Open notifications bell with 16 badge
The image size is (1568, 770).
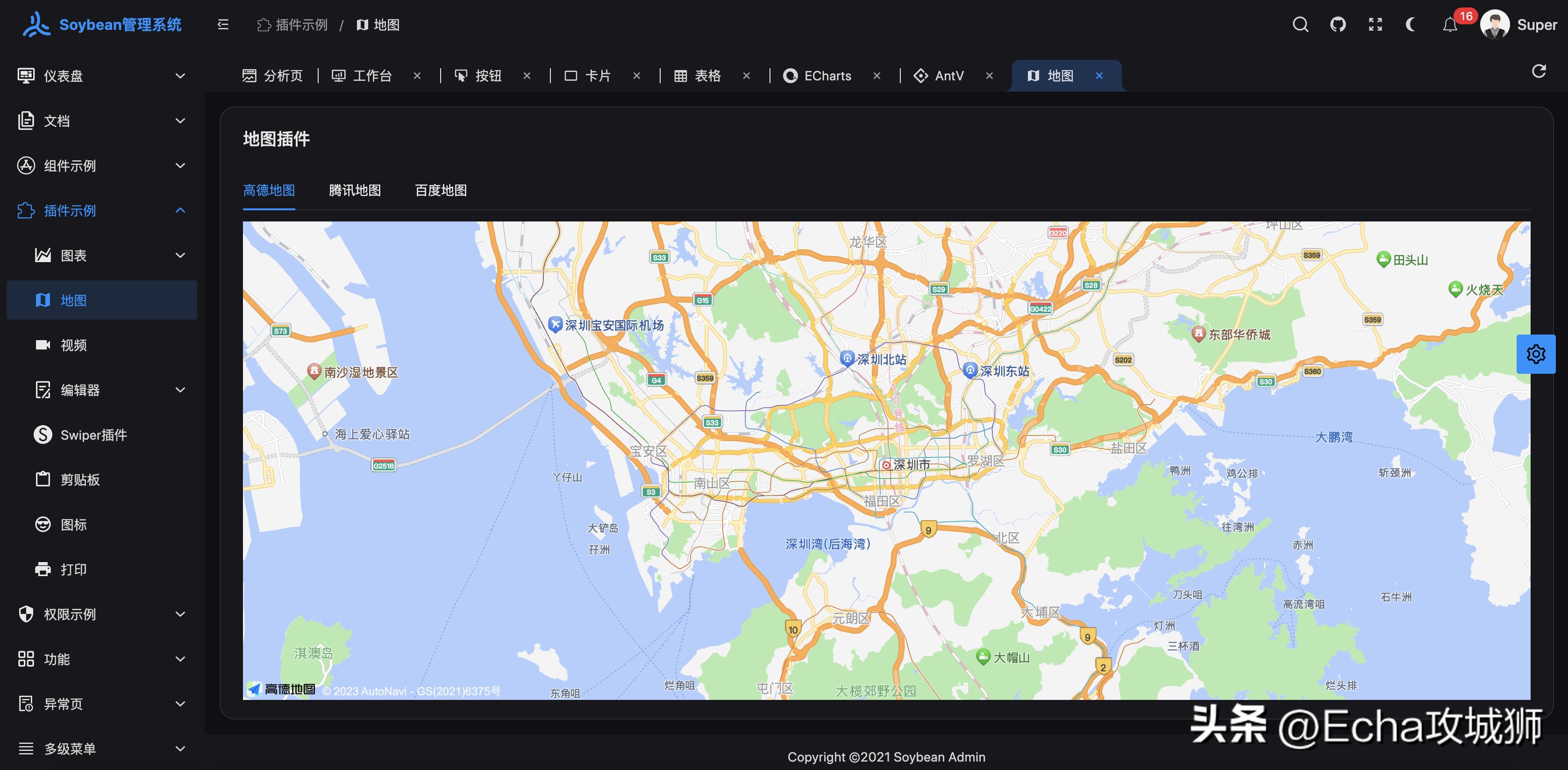(x=1451, y=25)
